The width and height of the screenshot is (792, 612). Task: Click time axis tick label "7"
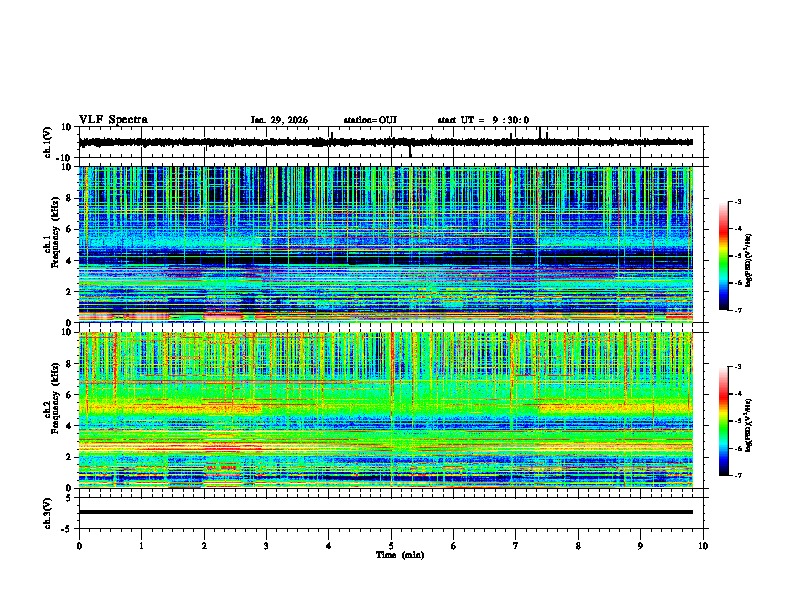(516, 546)
